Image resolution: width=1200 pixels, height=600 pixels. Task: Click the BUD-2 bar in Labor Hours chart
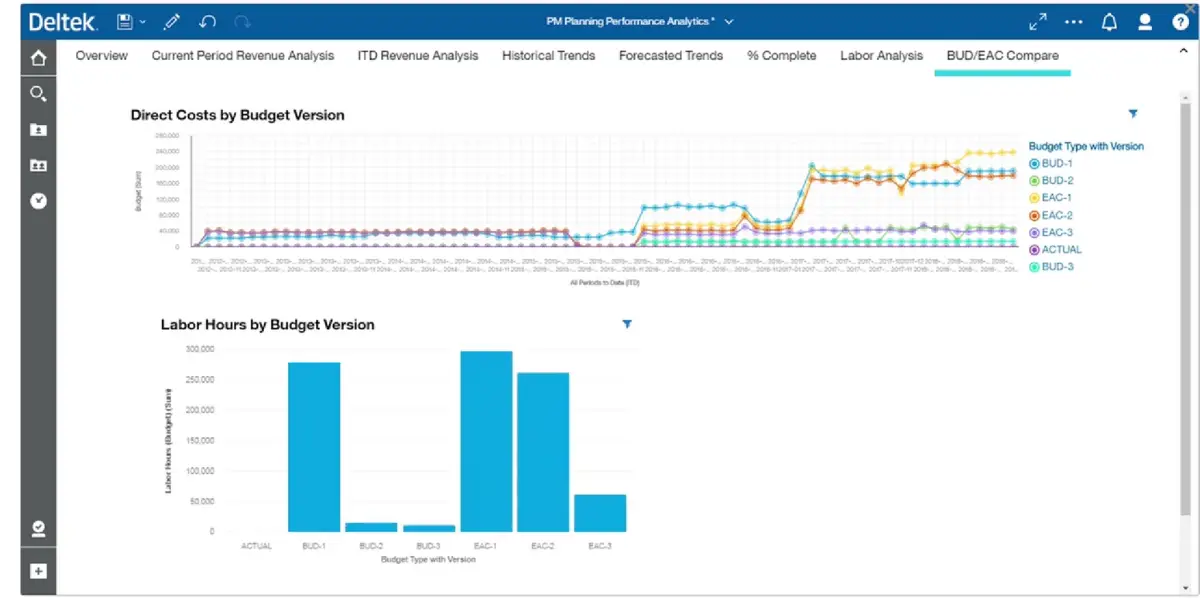pyautogui.click(x=371, y=527)
